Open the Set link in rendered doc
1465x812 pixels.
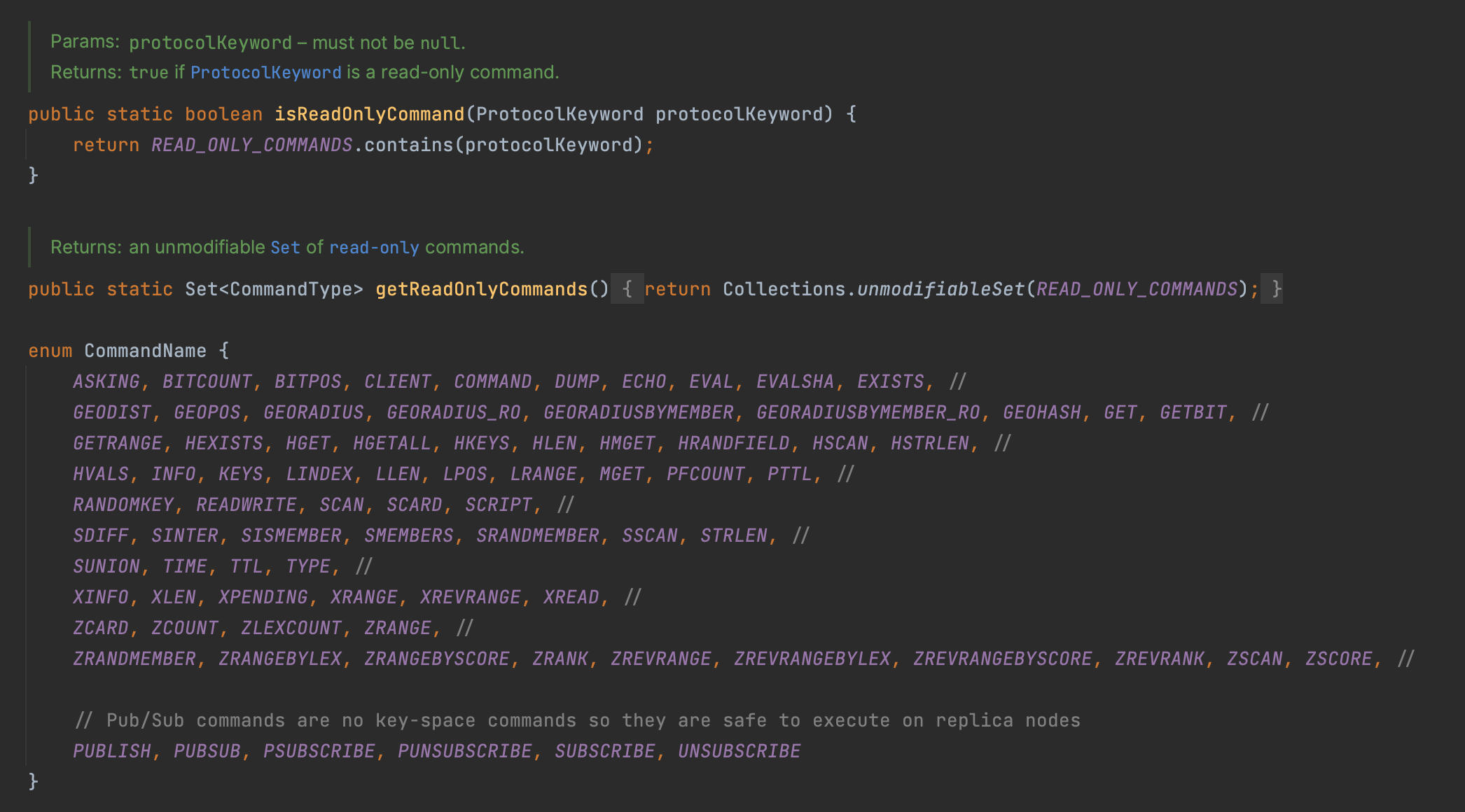tap(285, 247)
